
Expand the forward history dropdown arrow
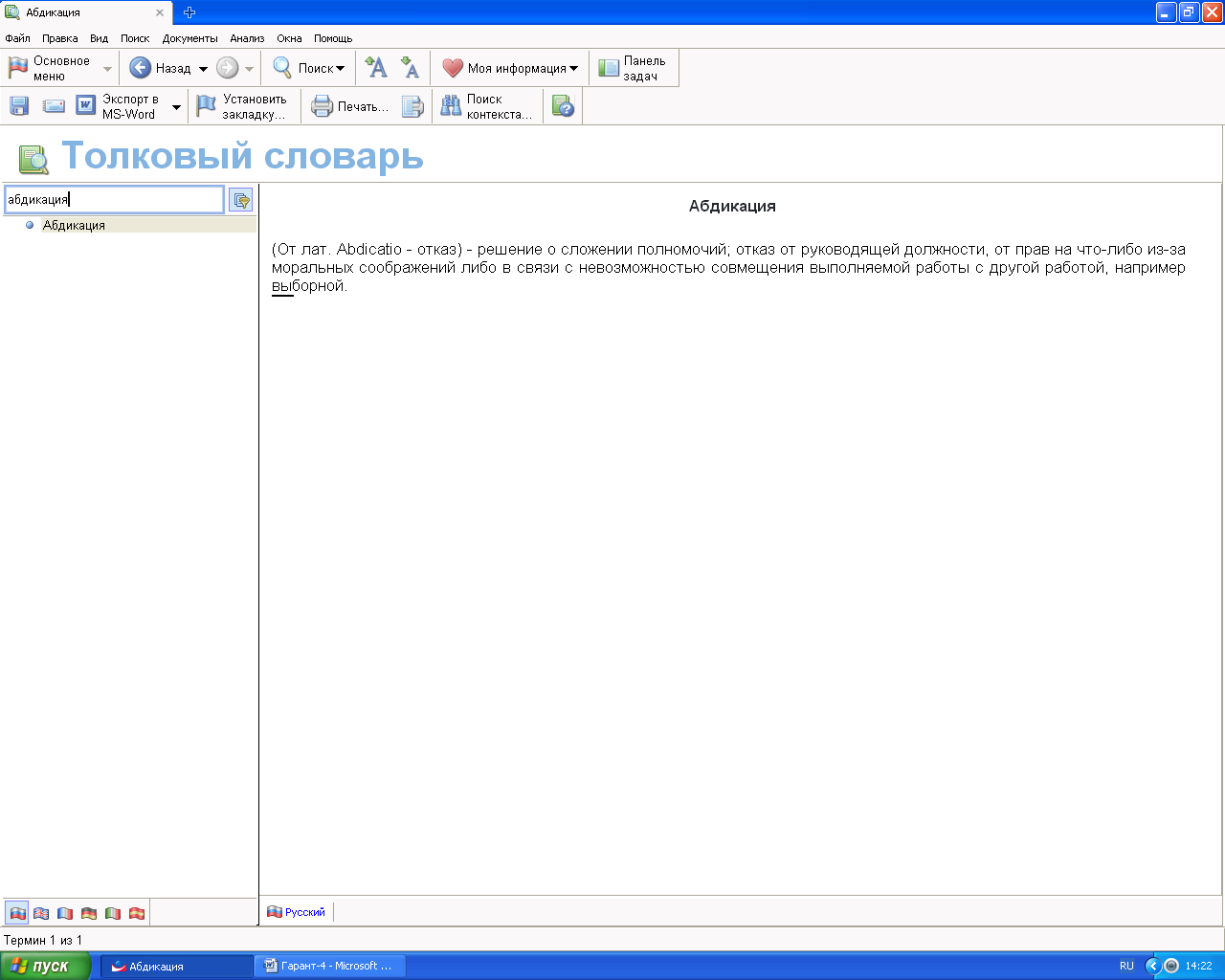[249, 69]
